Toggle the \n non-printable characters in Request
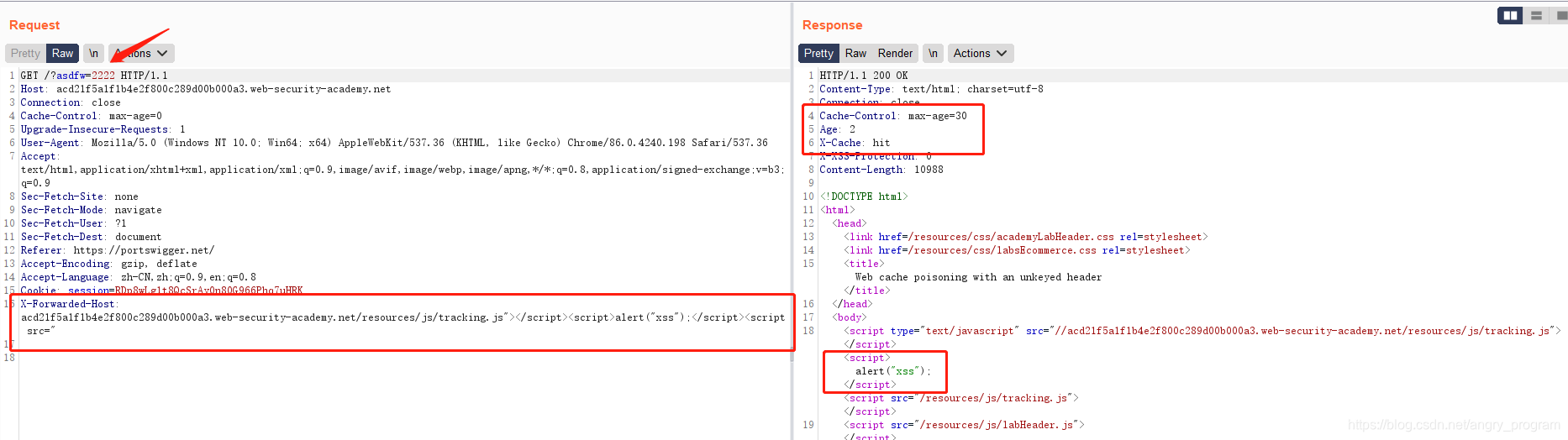 (94, 53)
